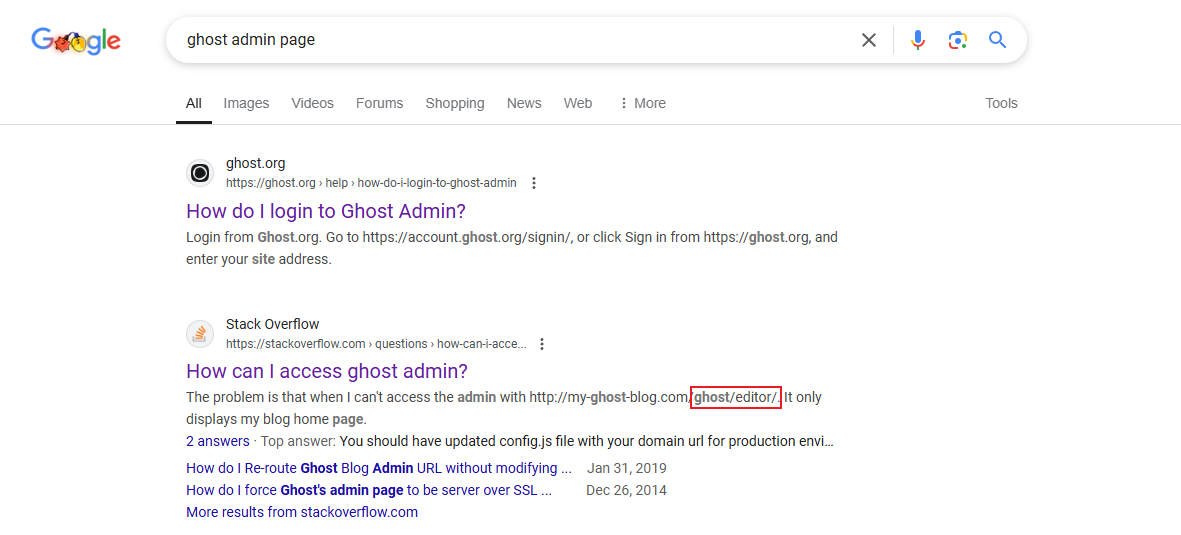Image resolution: width=1181 pixels, height=535 pixels.
Task: Click the ghost.org favicon
Action: [200, 173]
